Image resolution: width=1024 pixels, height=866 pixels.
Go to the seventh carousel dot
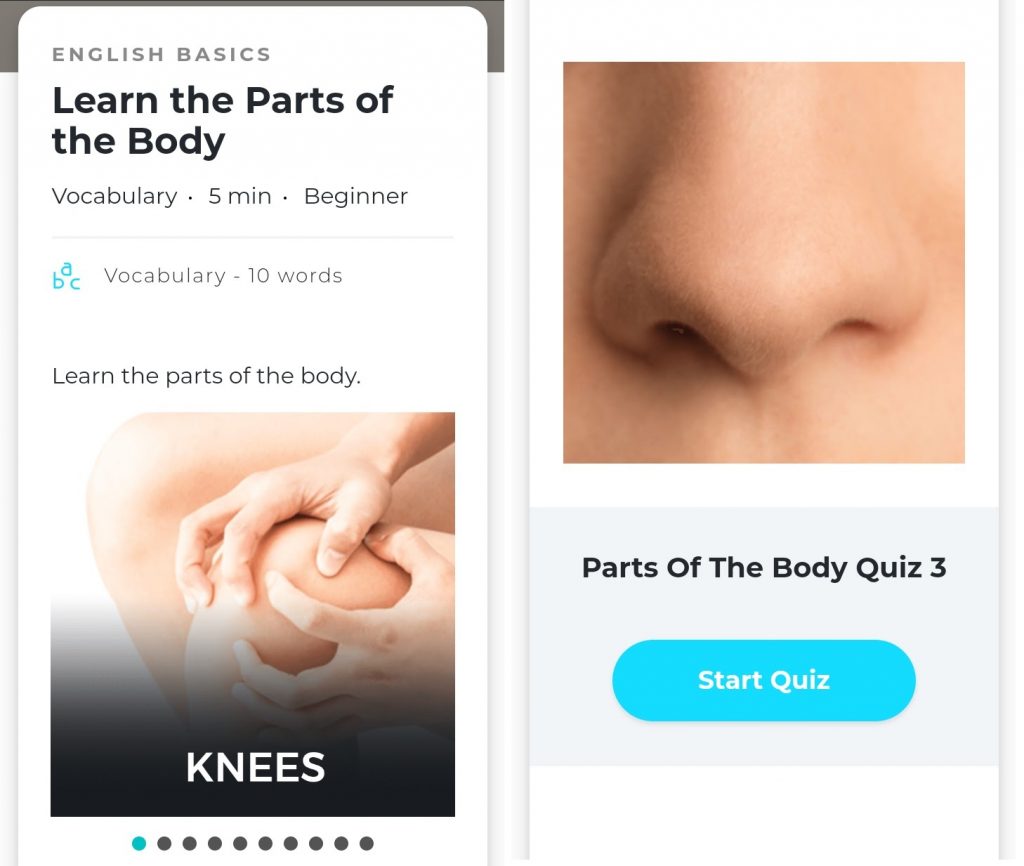(291, 843)
